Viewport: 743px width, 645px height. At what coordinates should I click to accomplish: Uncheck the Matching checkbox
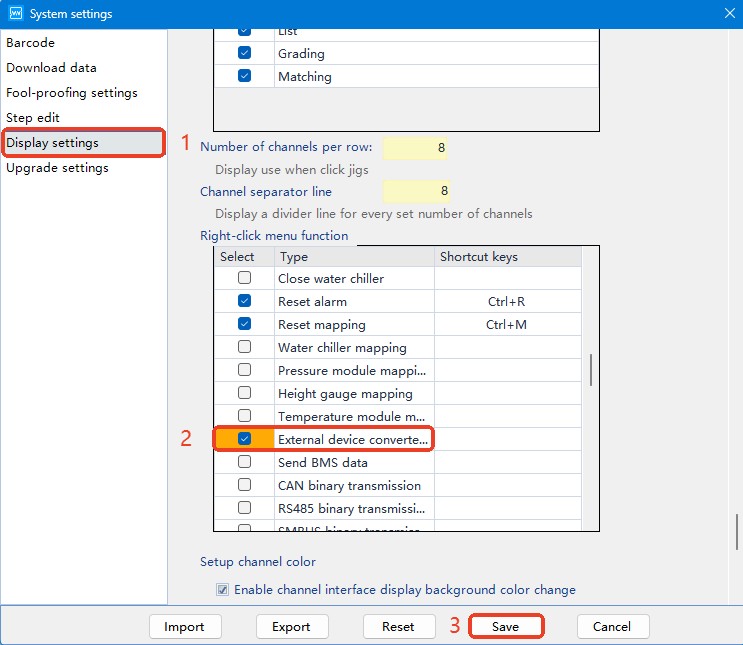[x=244, y=77]
